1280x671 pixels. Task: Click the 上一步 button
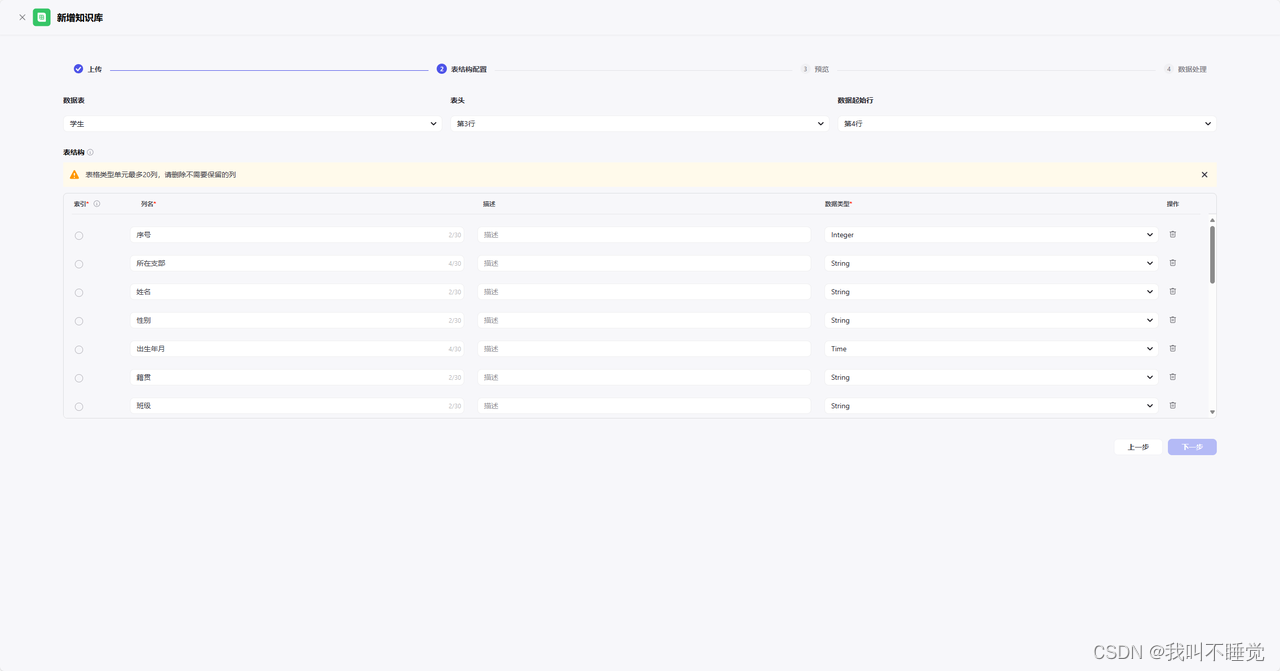pyautogui.click(x=1138, y=447)
